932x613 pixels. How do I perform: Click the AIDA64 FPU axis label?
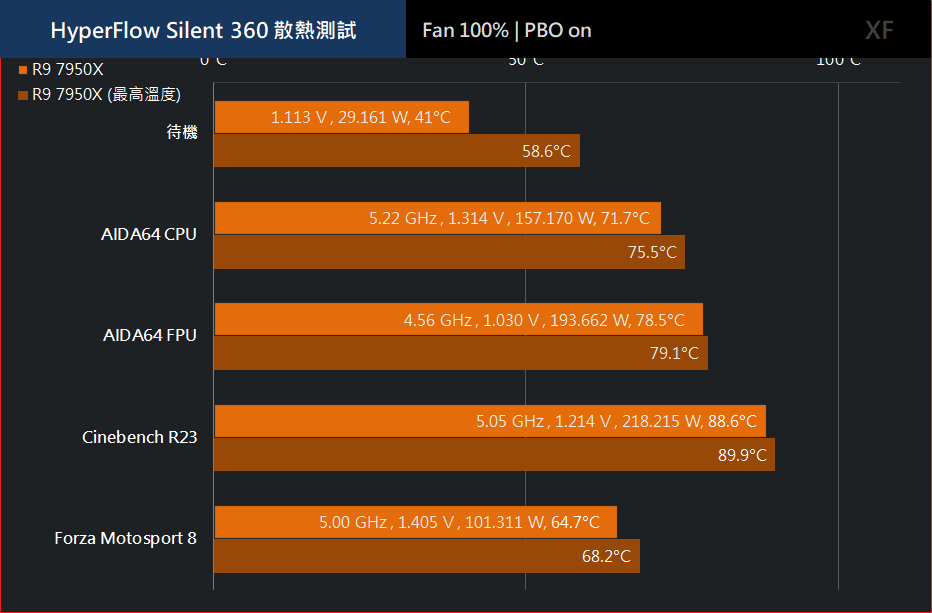click(x=150, y=335)
